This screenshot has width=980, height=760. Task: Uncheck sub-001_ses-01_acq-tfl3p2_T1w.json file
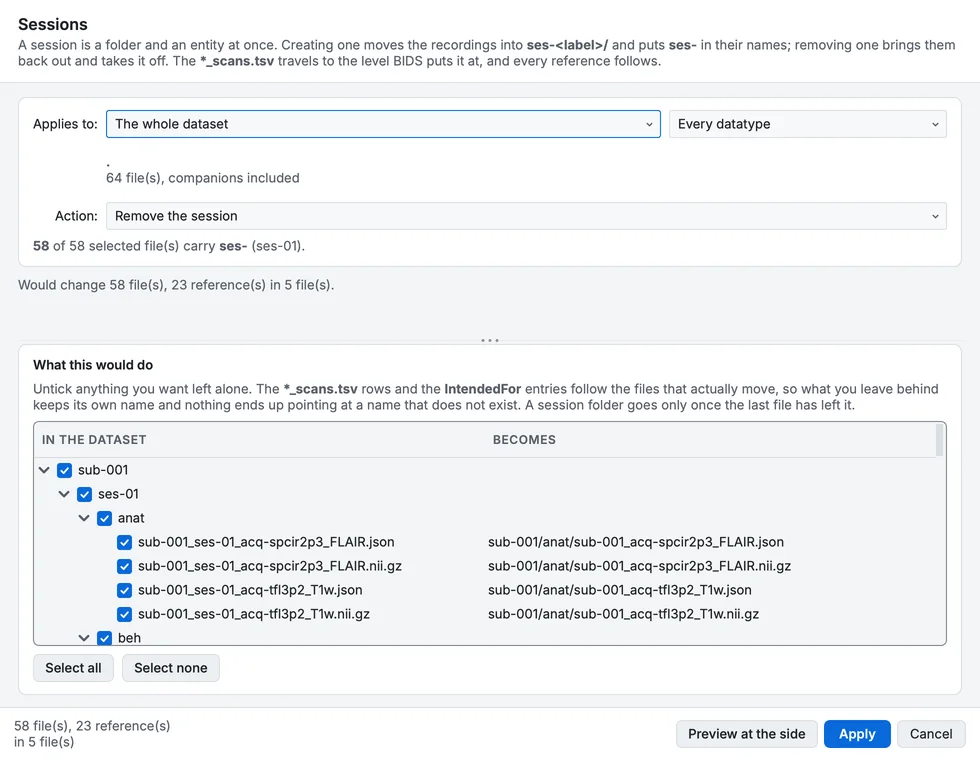click(x=124, y=590)
